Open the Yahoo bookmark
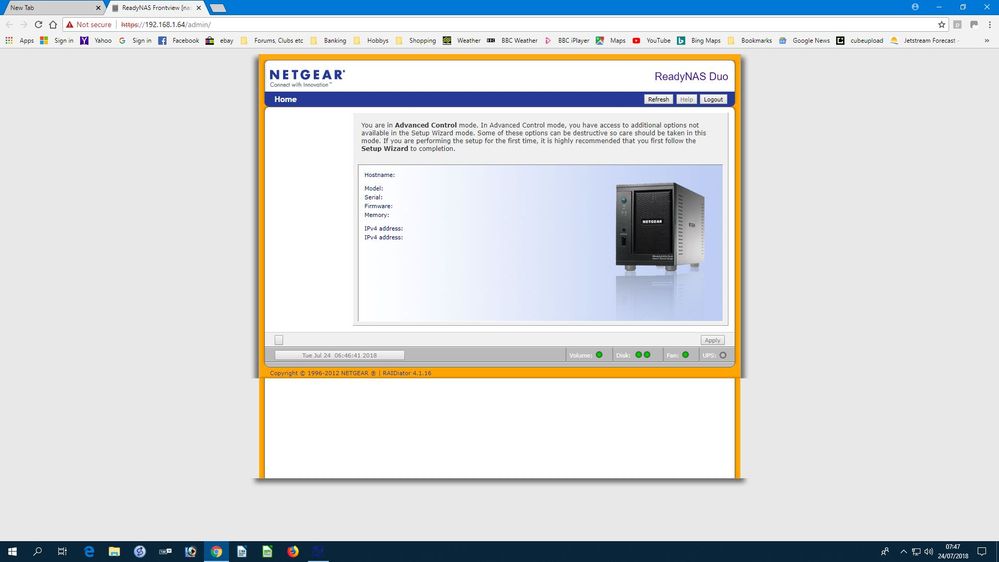This screenshot has height=562, width=999. tap(96, 40)
